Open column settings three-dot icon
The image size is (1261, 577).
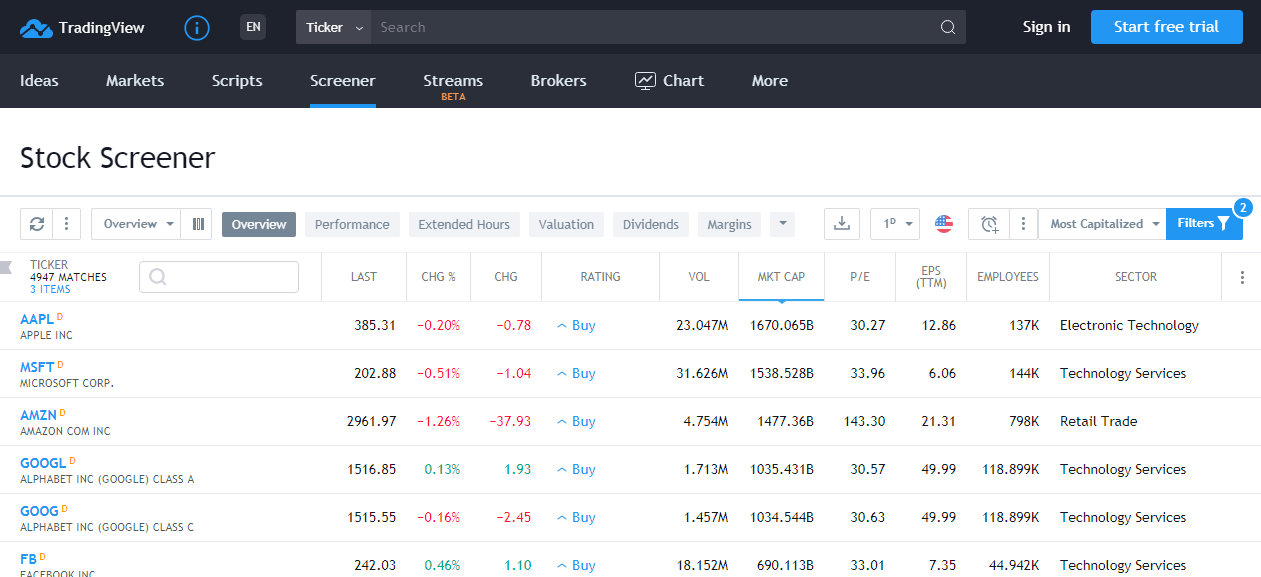pyautogui.click(x=1242, y=277)
